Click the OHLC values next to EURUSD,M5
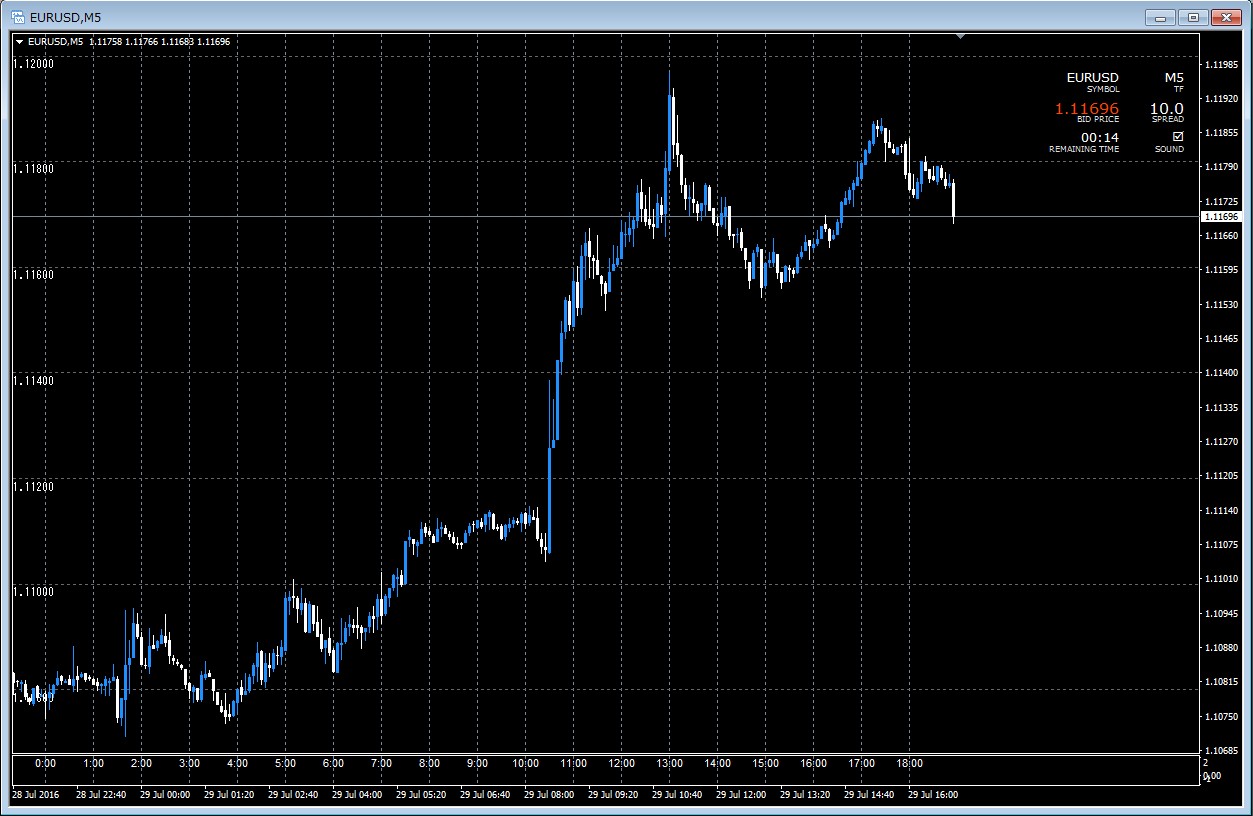The width and height of the screenshot is (1253, 816). pyautogui.click(x=159, y=42)
